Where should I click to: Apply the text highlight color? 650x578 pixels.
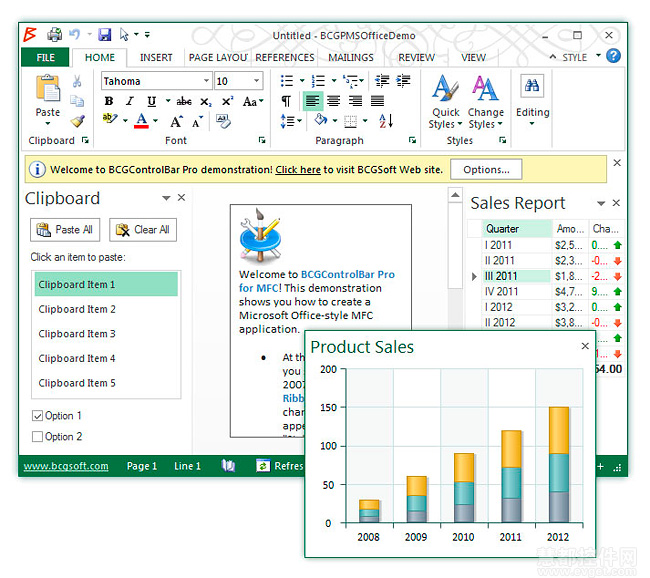(x=110, y=119)
